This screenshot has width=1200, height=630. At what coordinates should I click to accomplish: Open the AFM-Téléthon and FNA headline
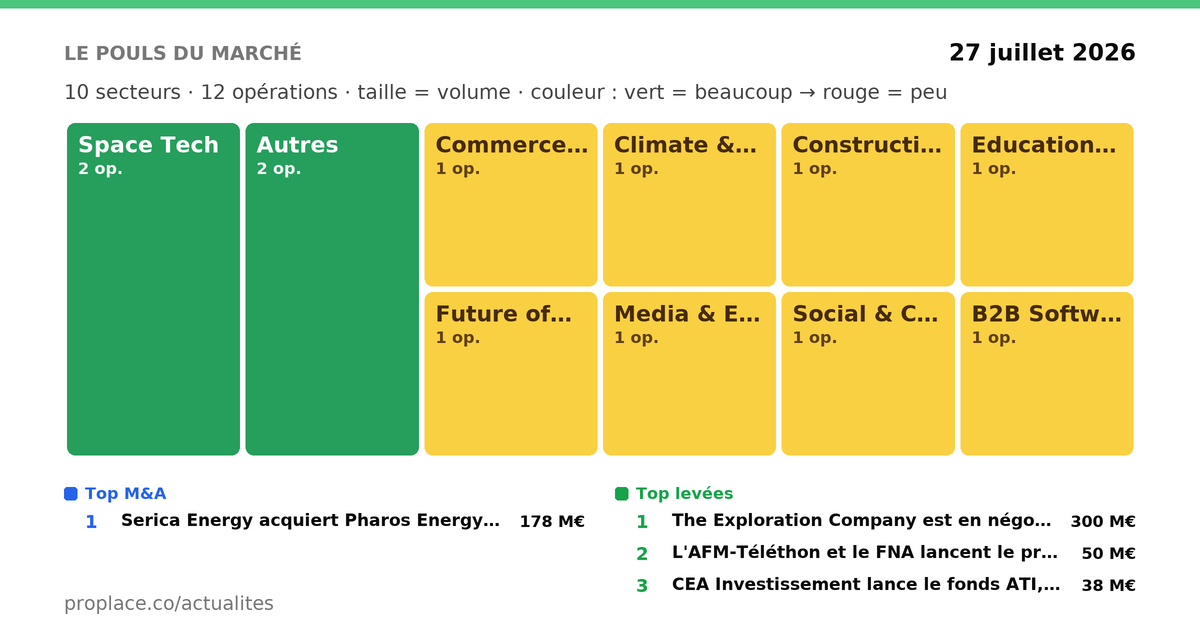pyautogui.click(x=865, y=553)
